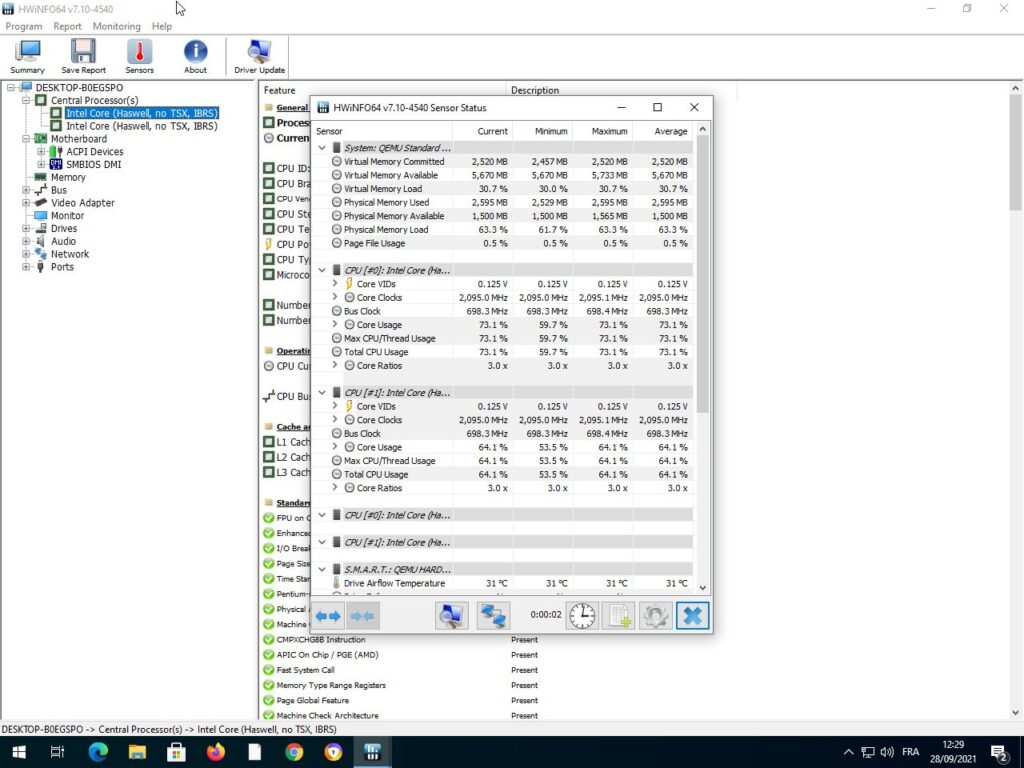Click the shrink layout arrows icon
The width and height of the screenshot is (1024, 768).
(362, 616)
